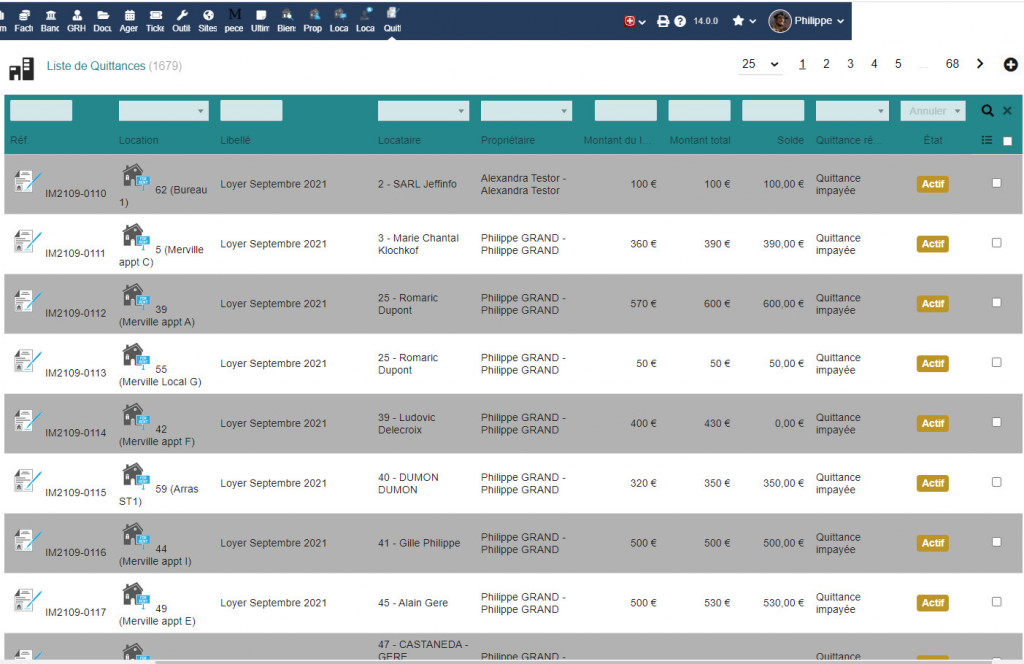Tick the checkbox for row IM2109-0110
This screenshot has width=1024, height=664.
click(996, 183)
